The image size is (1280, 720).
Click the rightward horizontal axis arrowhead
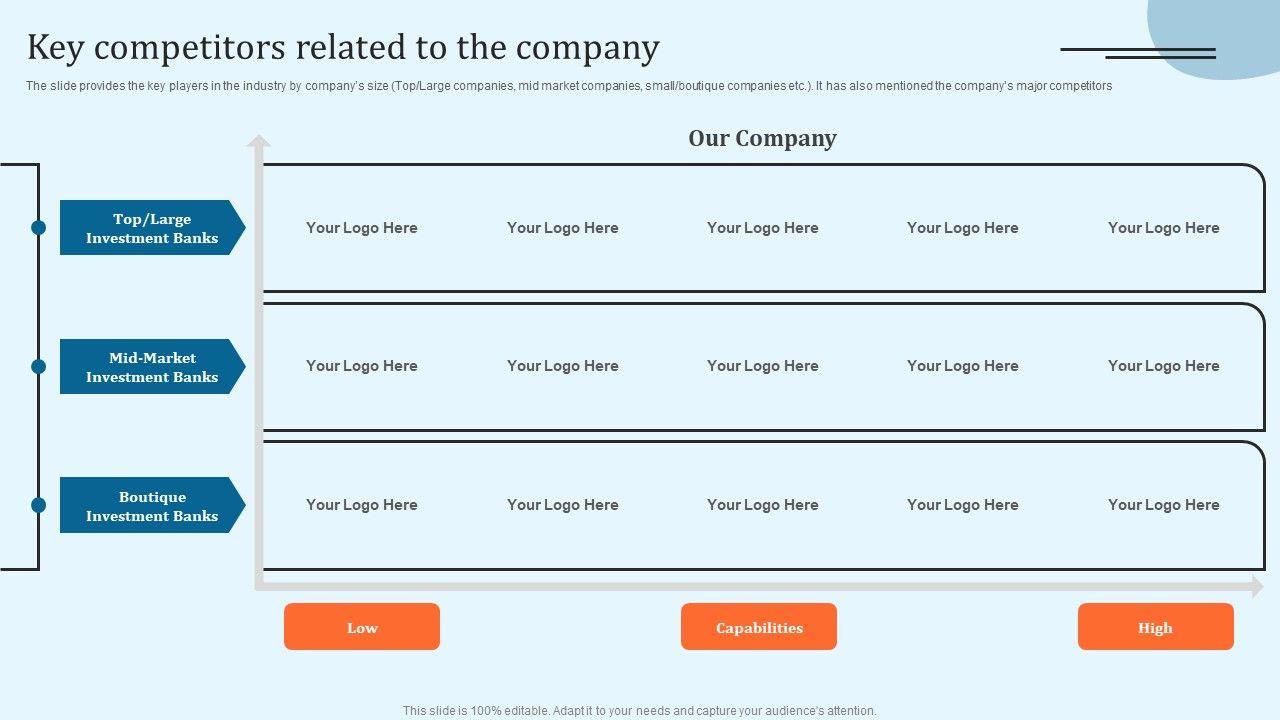(1257, 587)
